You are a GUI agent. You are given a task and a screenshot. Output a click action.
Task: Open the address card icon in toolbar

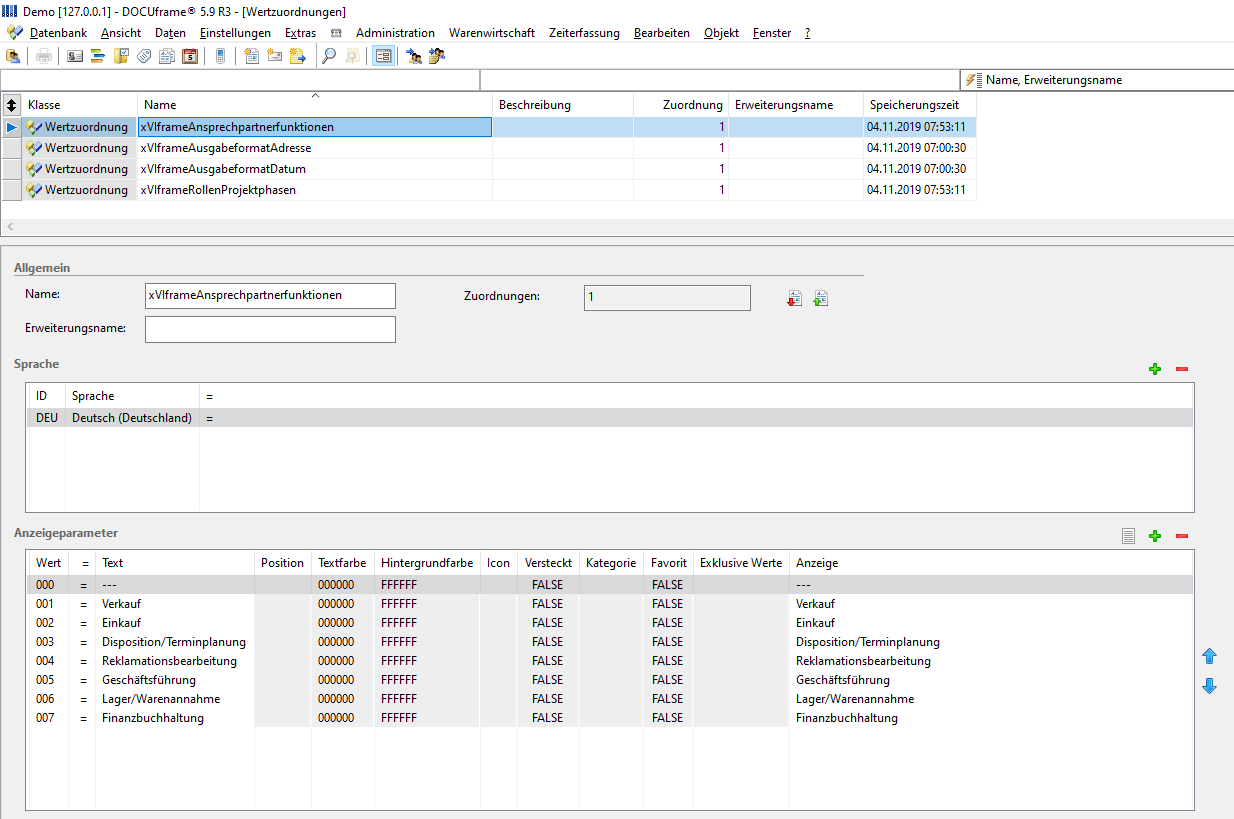tap(75, 56)
